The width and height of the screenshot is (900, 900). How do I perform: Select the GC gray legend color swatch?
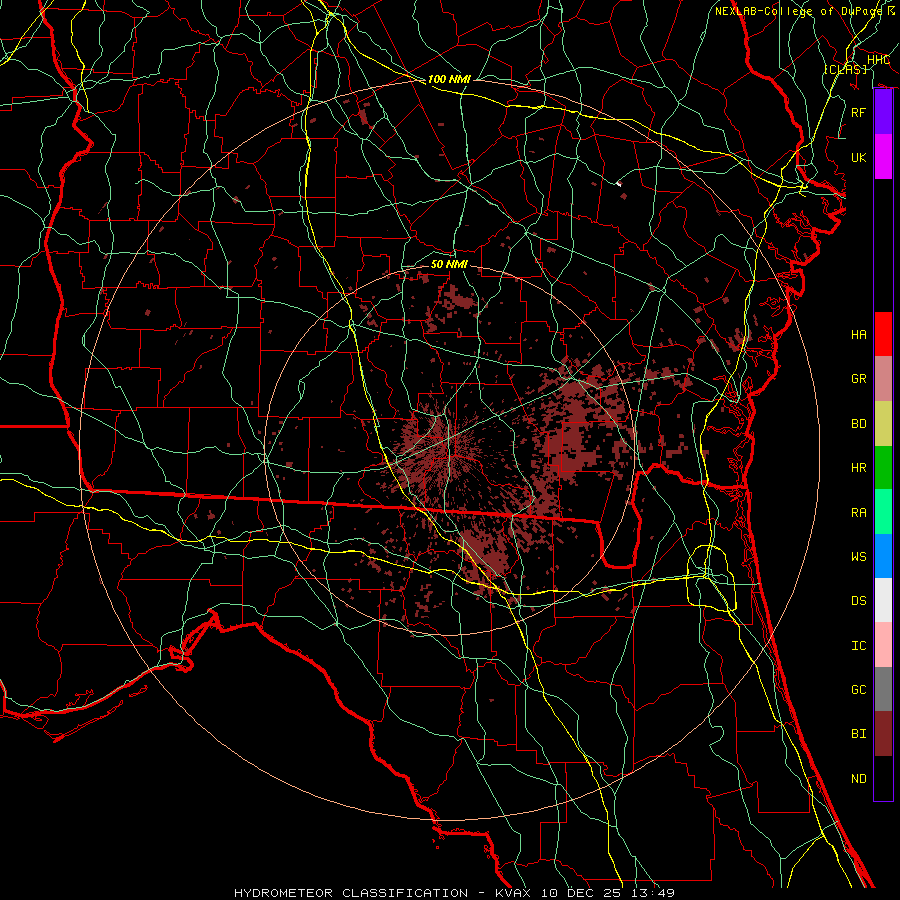coord(883,689)
